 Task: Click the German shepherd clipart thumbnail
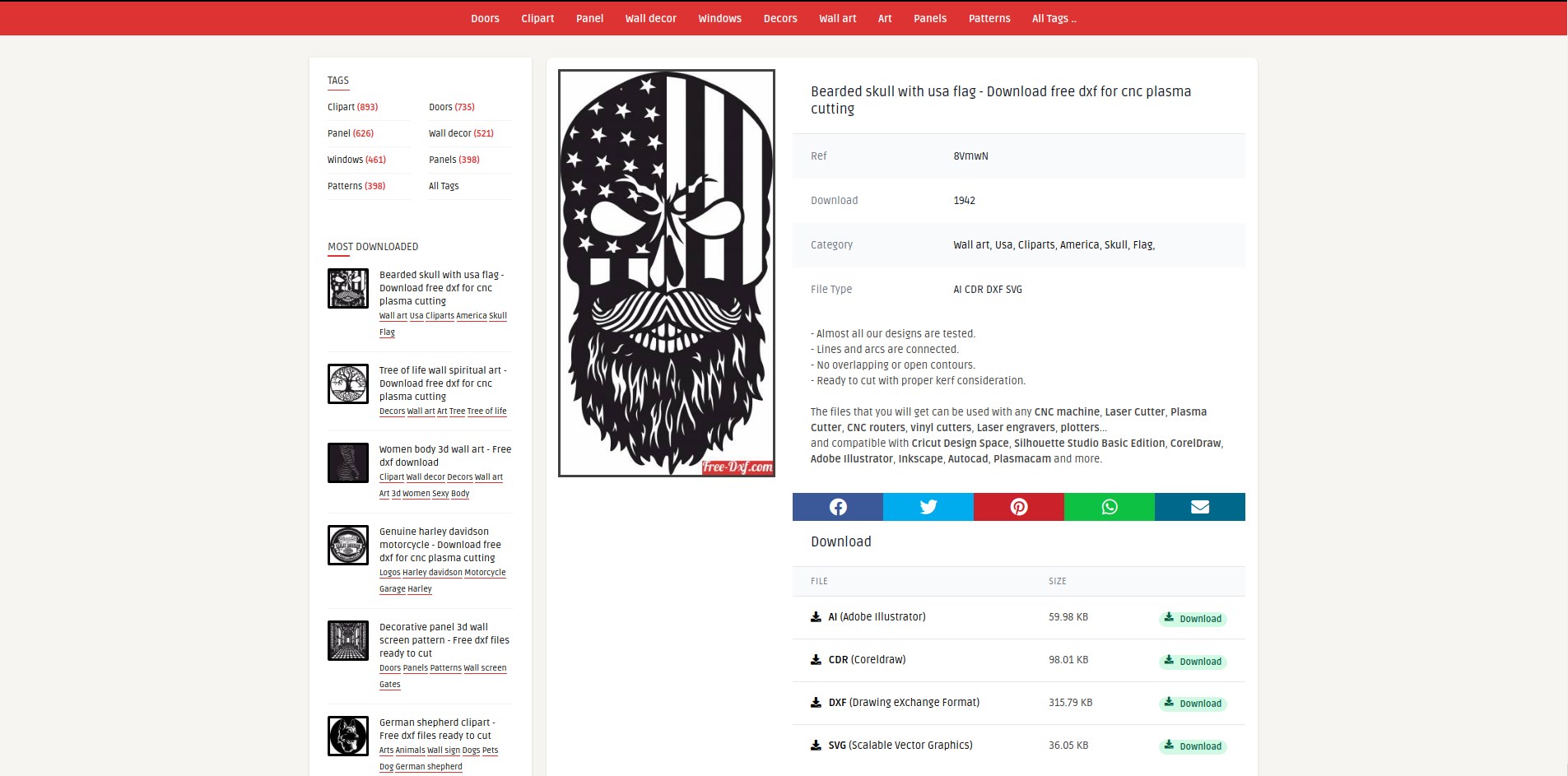tap(348, 735)
